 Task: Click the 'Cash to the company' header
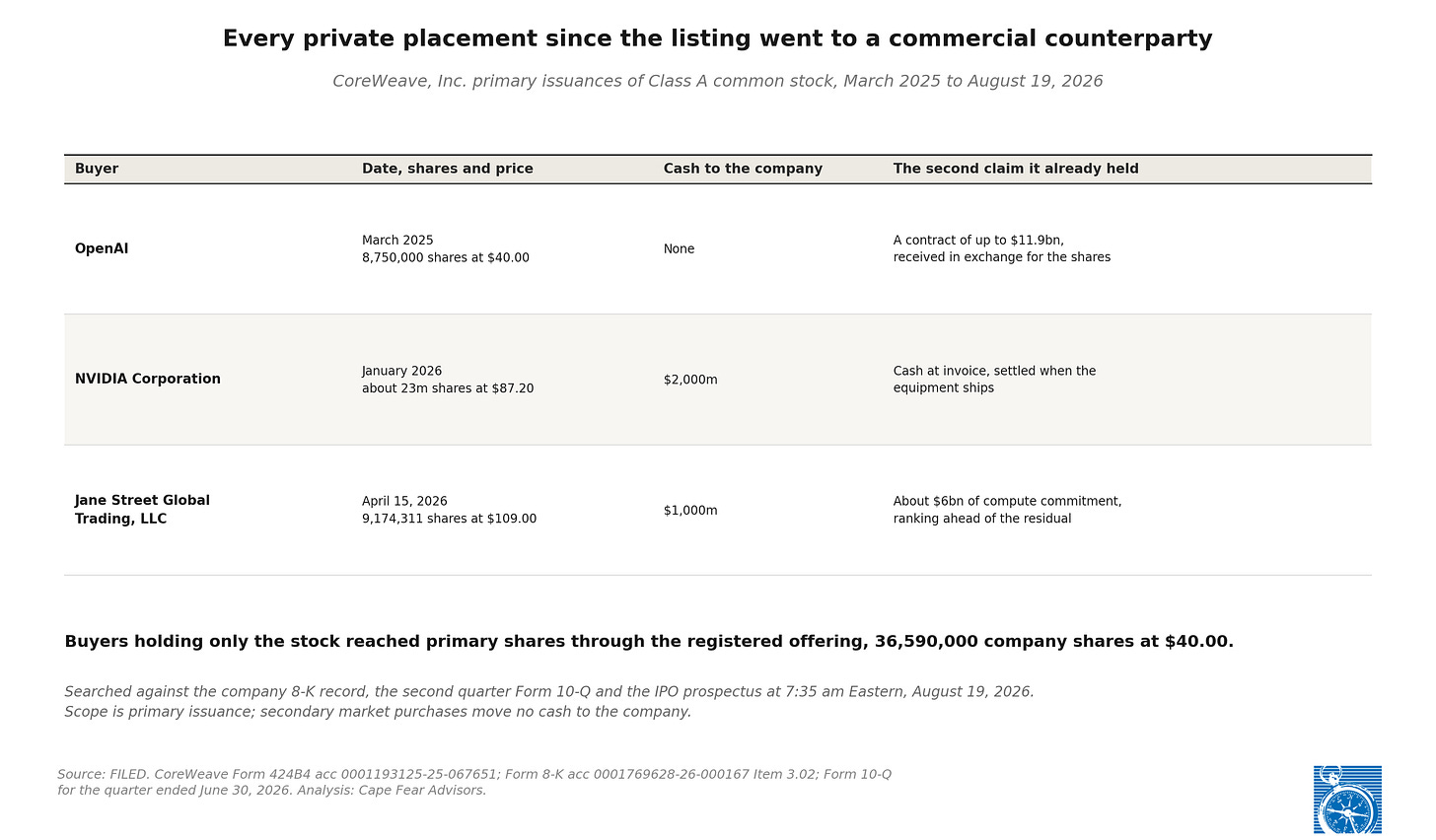pyautogui.click(x=743, y=169)
